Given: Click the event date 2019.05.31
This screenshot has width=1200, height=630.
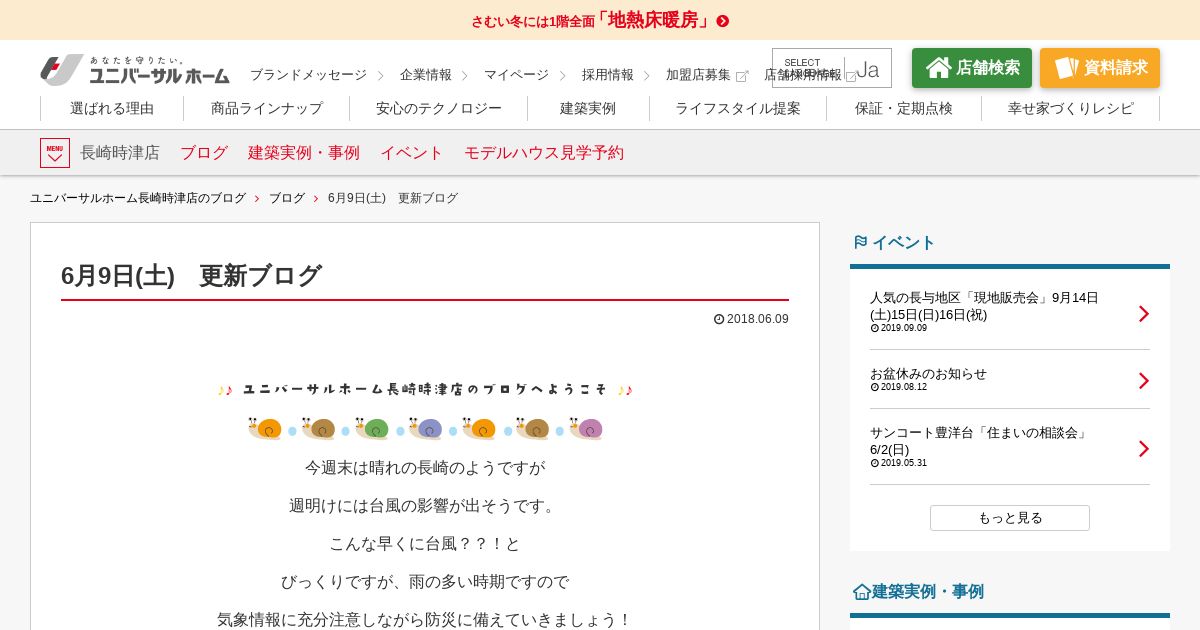Looking at the screenshot, I should (904, 463).
